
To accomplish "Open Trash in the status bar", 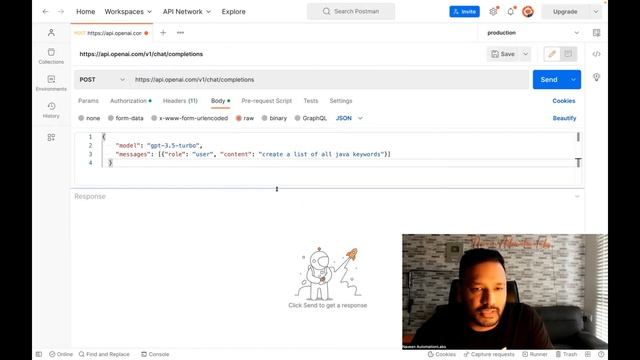I will pos(566,354).
